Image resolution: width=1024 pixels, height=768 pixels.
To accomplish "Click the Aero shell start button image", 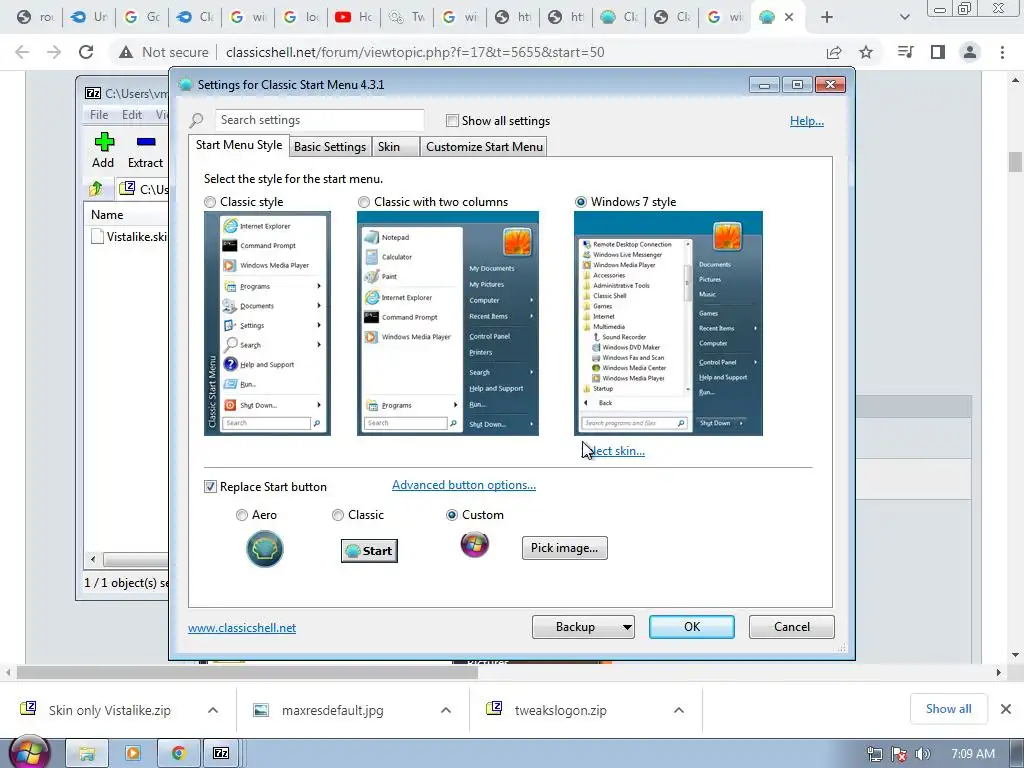I will tap(264, 549).
